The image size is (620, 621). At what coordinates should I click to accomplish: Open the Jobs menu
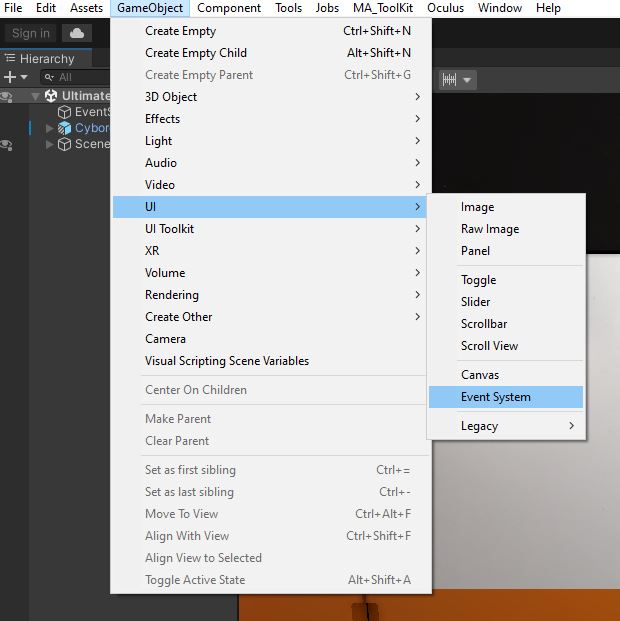(x=327, y=8)
